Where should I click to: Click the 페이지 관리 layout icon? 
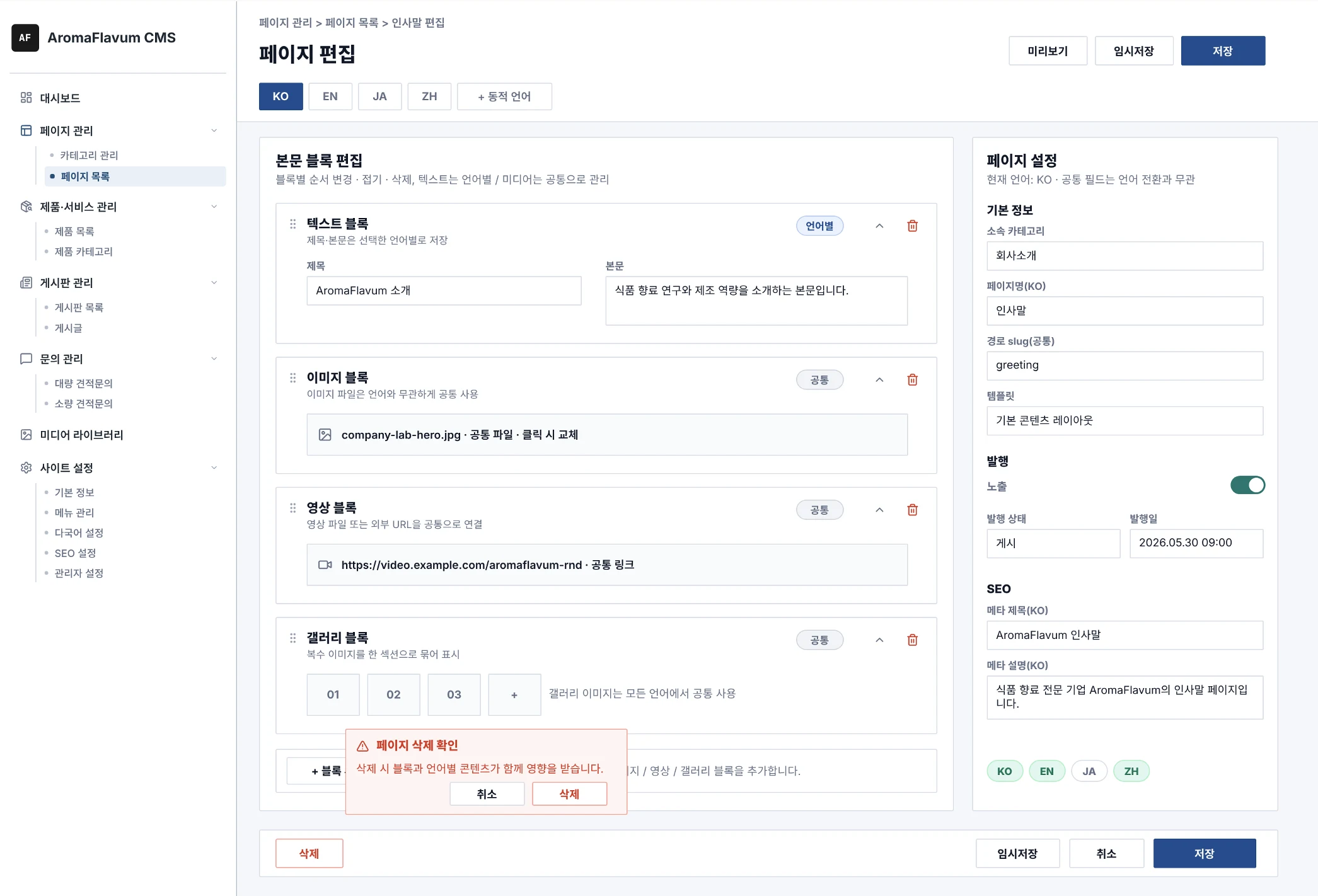(x=26, y=130)
